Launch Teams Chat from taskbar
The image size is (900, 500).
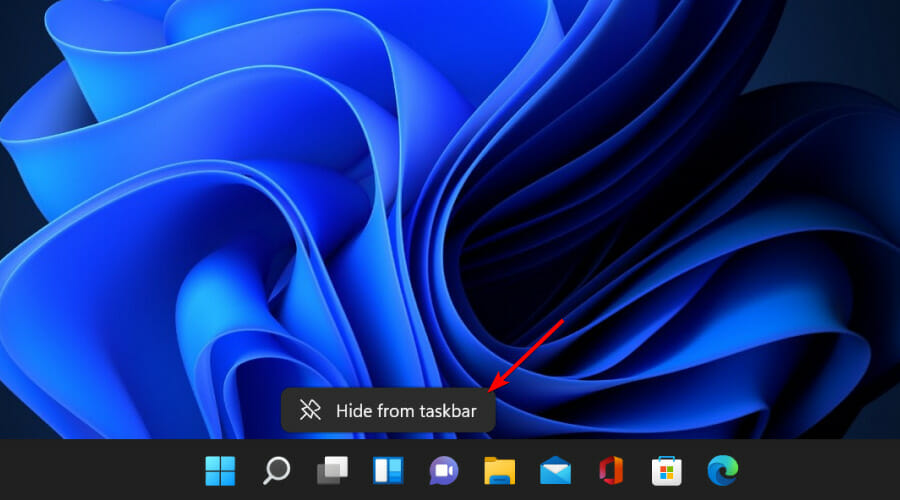(444, 471)
